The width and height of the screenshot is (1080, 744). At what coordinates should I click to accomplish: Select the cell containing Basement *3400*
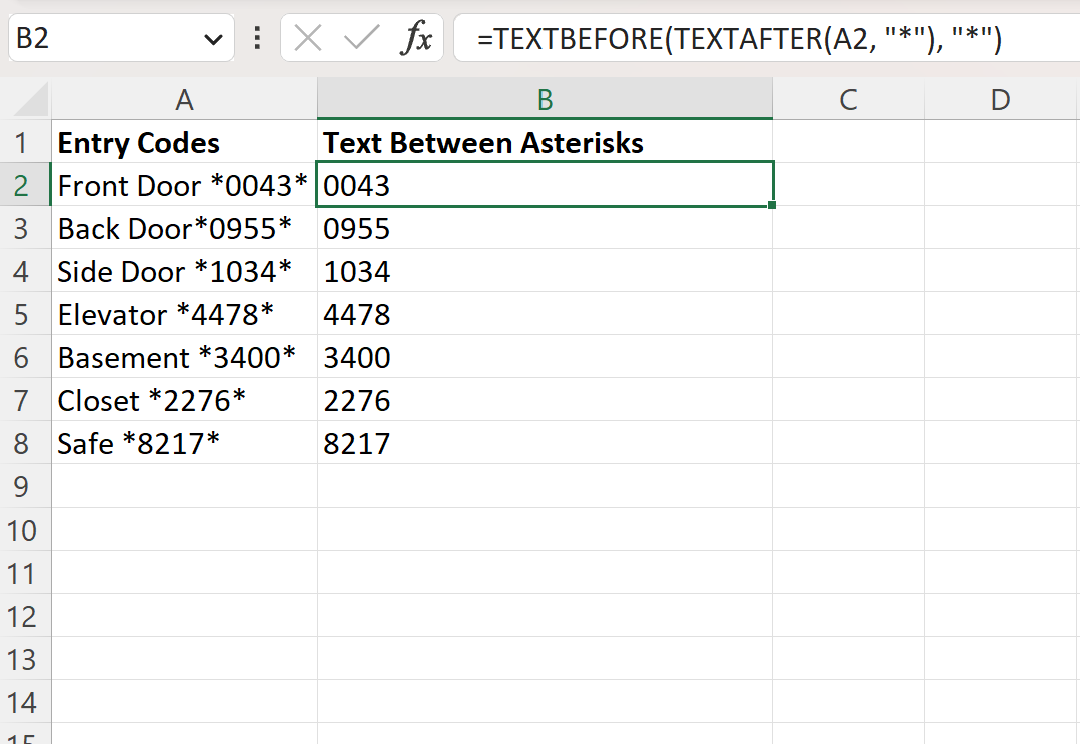tap(184, 358)
